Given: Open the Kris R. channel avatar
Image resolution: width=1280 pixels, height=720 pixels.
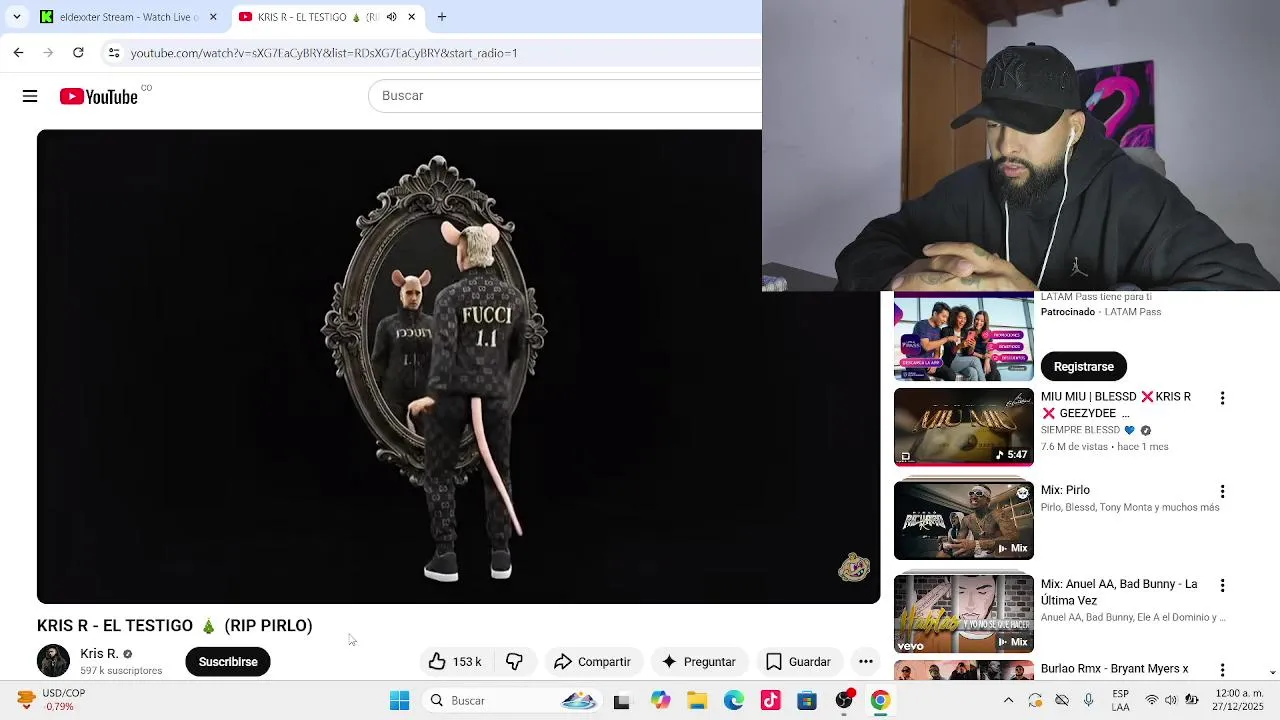Looking at the screenshot, I should pos(53,661).
